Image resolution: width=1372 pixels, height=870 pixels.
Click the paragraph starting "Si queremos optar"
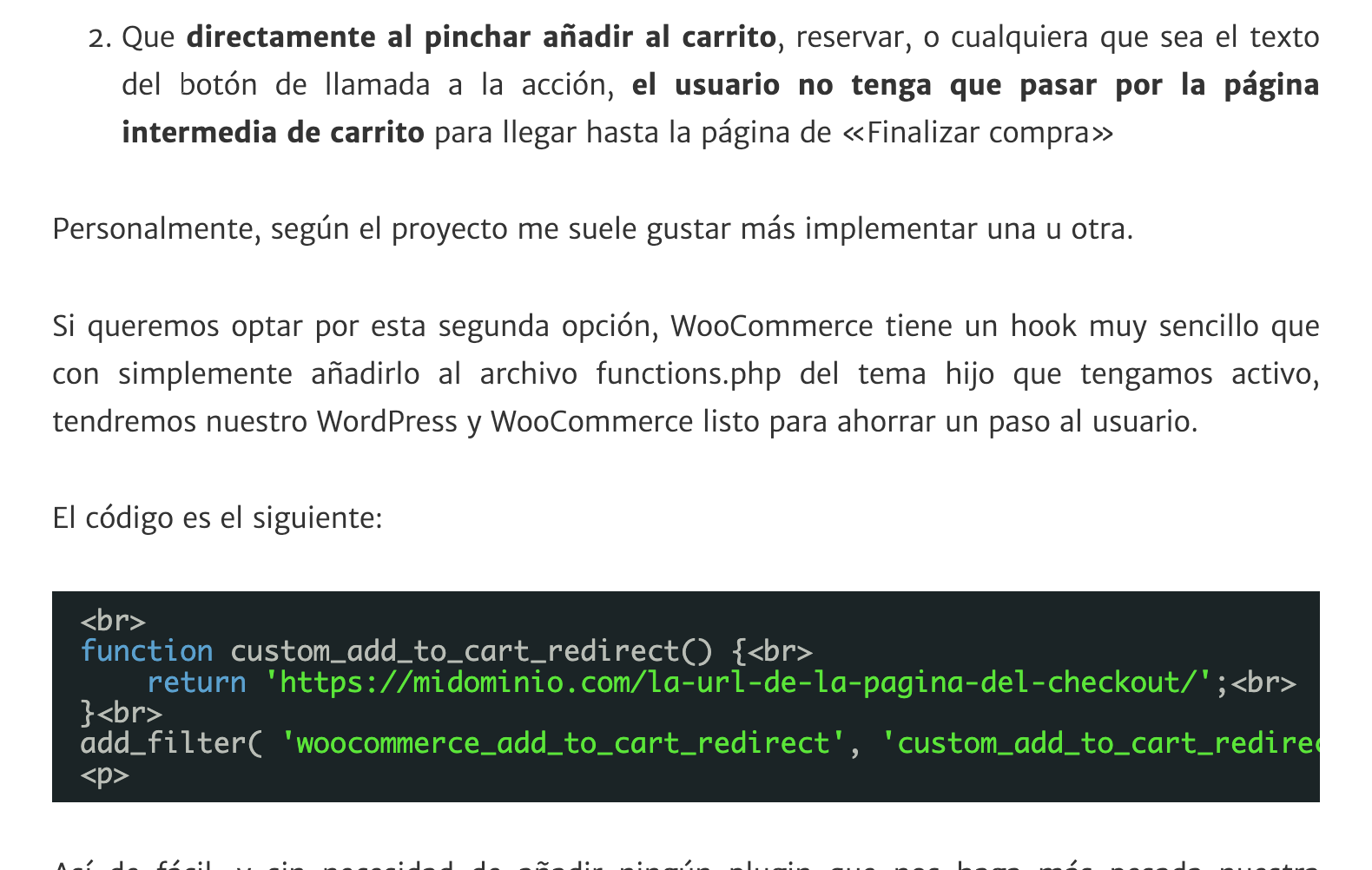coord(686,373)
